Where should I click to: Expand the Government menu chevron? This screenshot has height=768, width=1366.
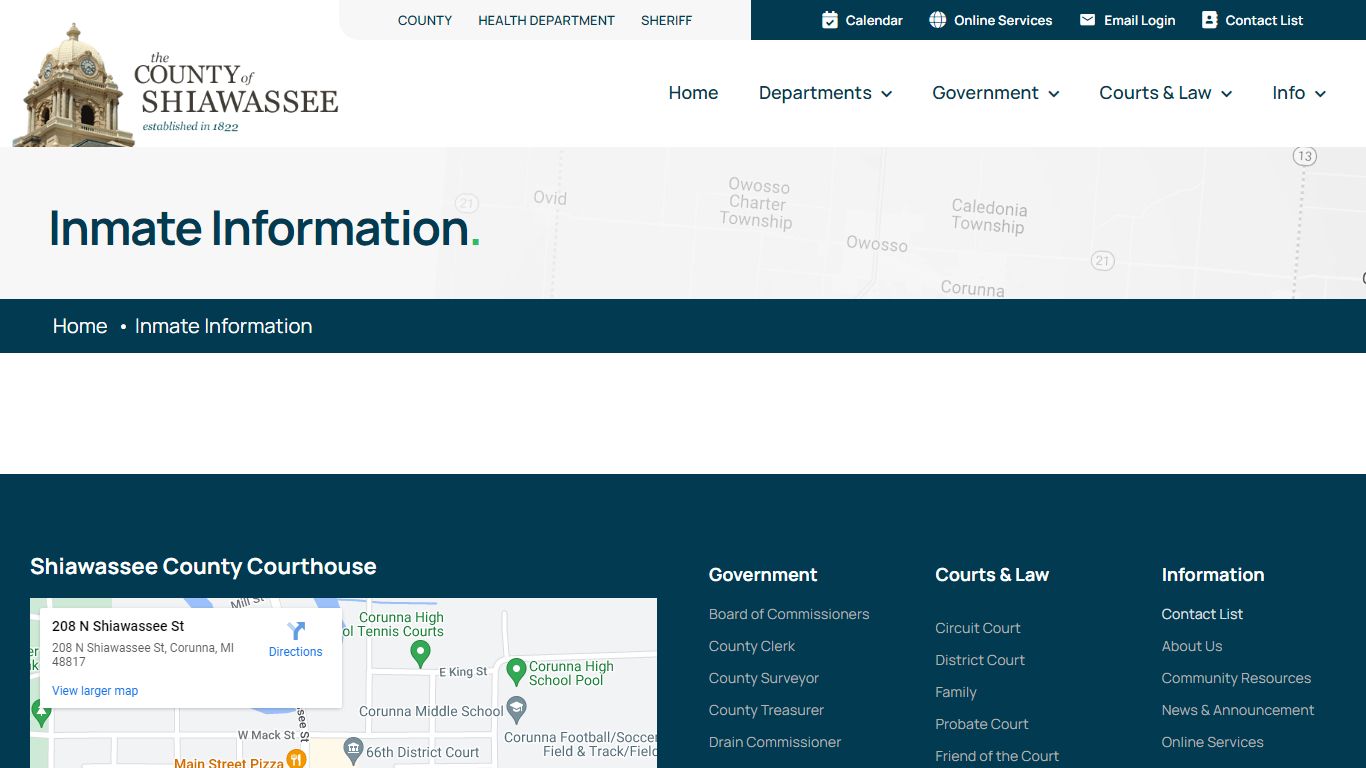point(1053,94)
